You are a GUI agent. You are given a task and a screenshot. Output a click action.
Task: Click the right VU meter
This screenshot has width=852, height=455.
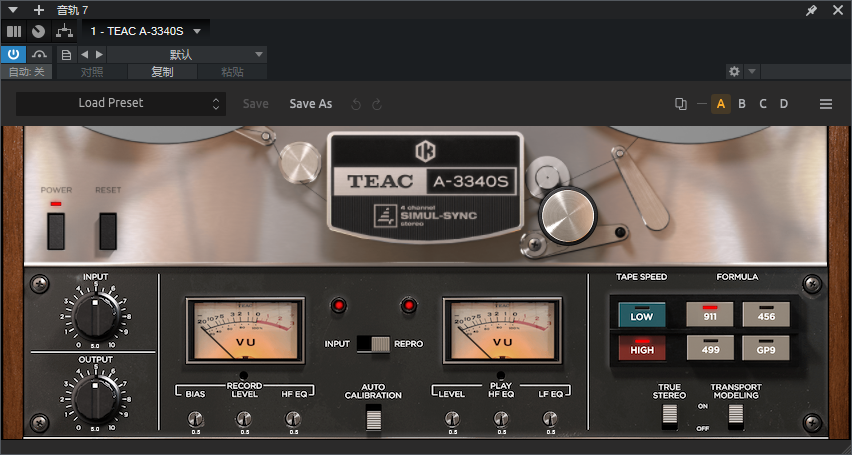pyautogui.click(x=502, y=331)
